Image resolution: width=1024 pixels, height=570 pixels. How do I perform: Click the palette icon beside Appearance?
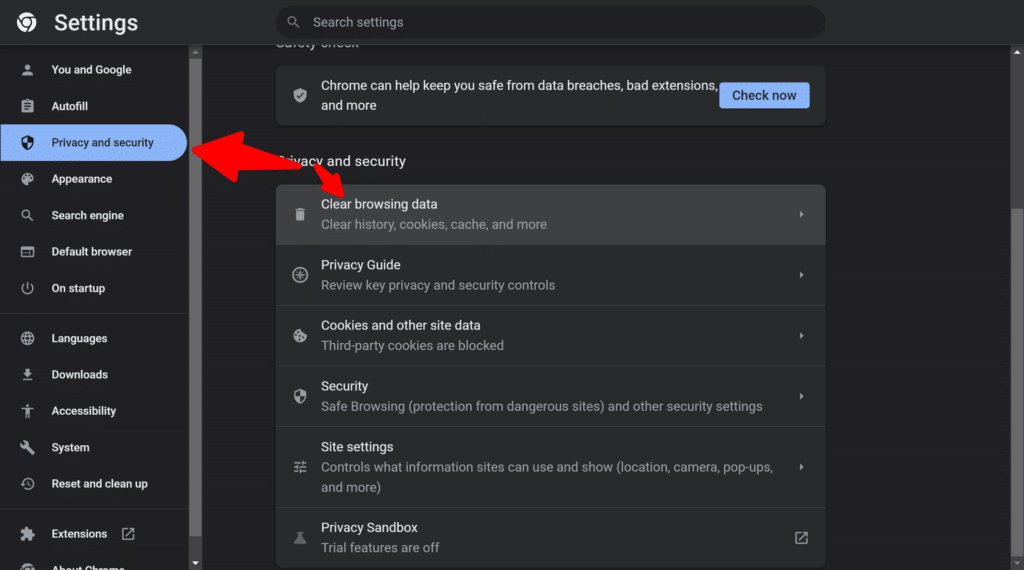(x=27, y=179)
